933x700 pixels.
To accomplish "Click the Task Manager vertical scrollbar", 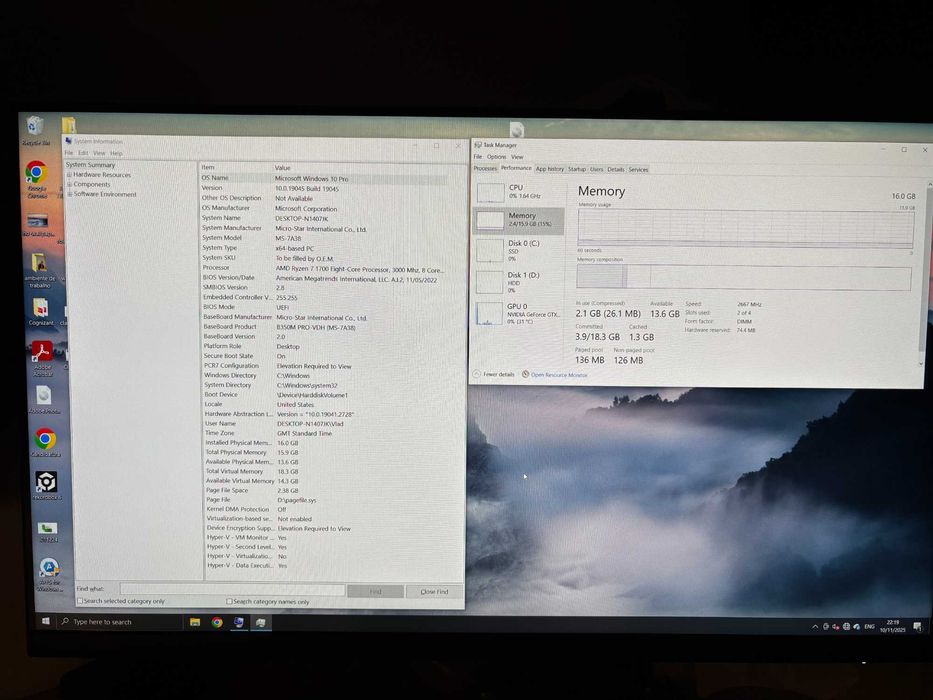I will [925, 271].
